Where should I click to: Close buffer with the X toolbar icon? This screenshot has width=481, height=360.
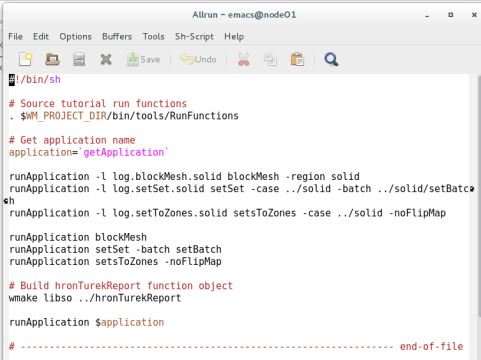tap(106, 60)
